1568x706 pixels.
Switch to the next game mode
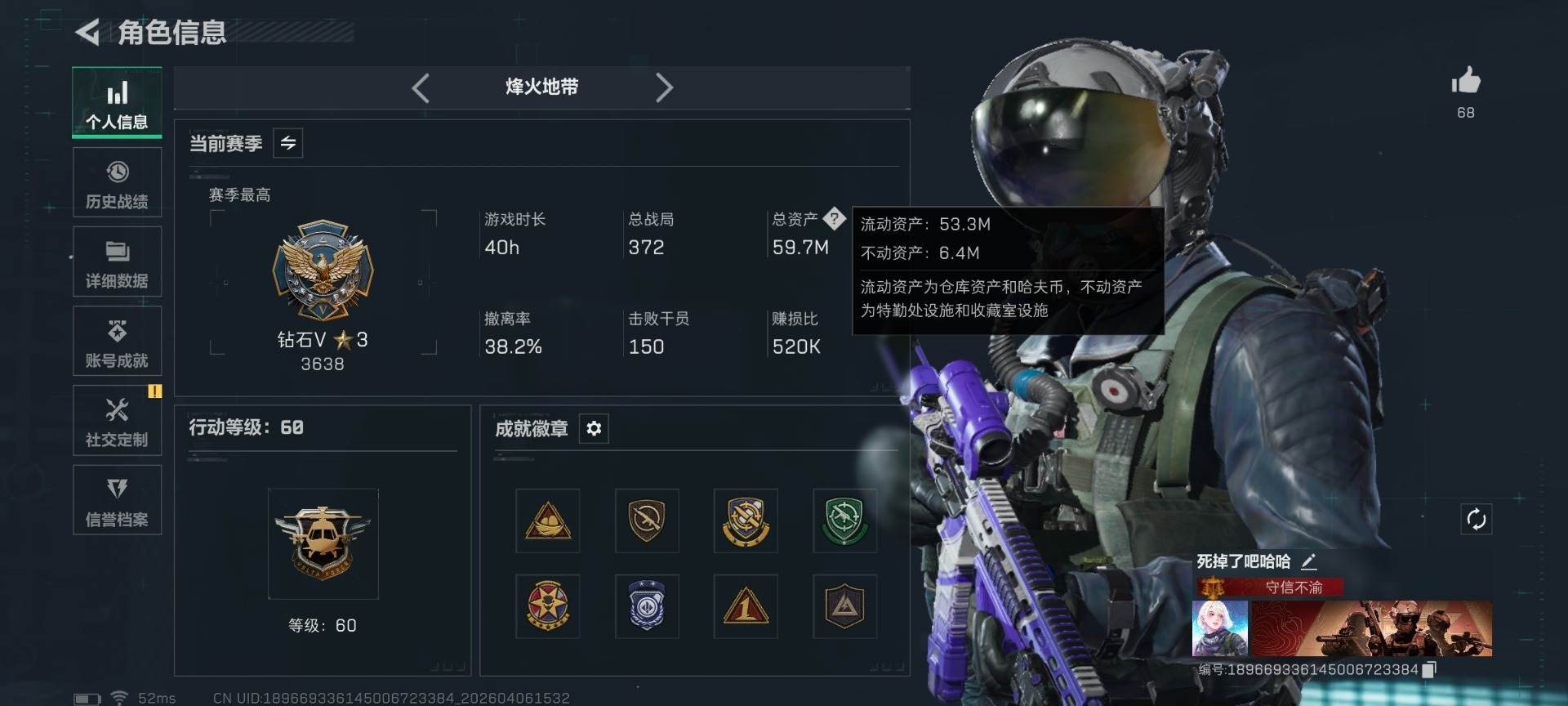point(664,87)
